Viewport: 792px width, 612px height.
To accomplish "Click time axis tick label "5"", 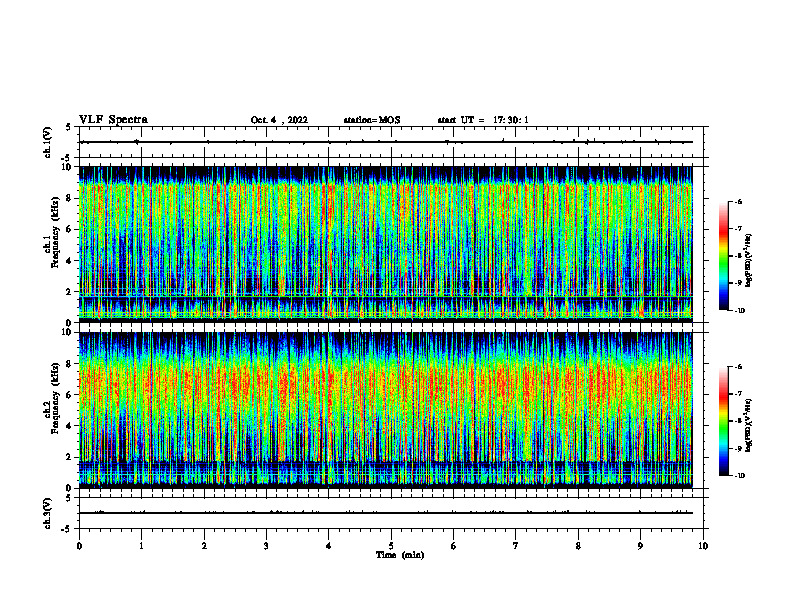I will pyautogui.click(x=391, y=546).
